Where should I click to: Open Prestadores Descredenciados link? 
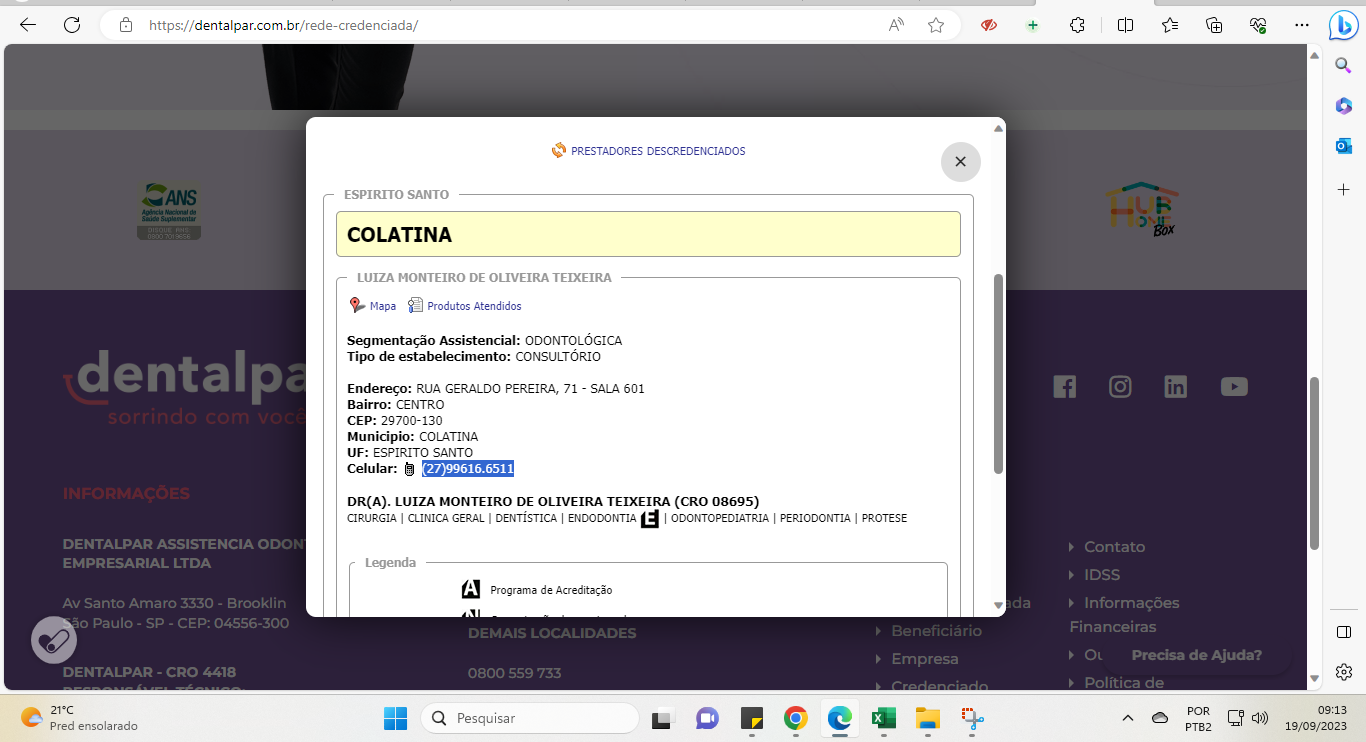click(x=657, y=151)
